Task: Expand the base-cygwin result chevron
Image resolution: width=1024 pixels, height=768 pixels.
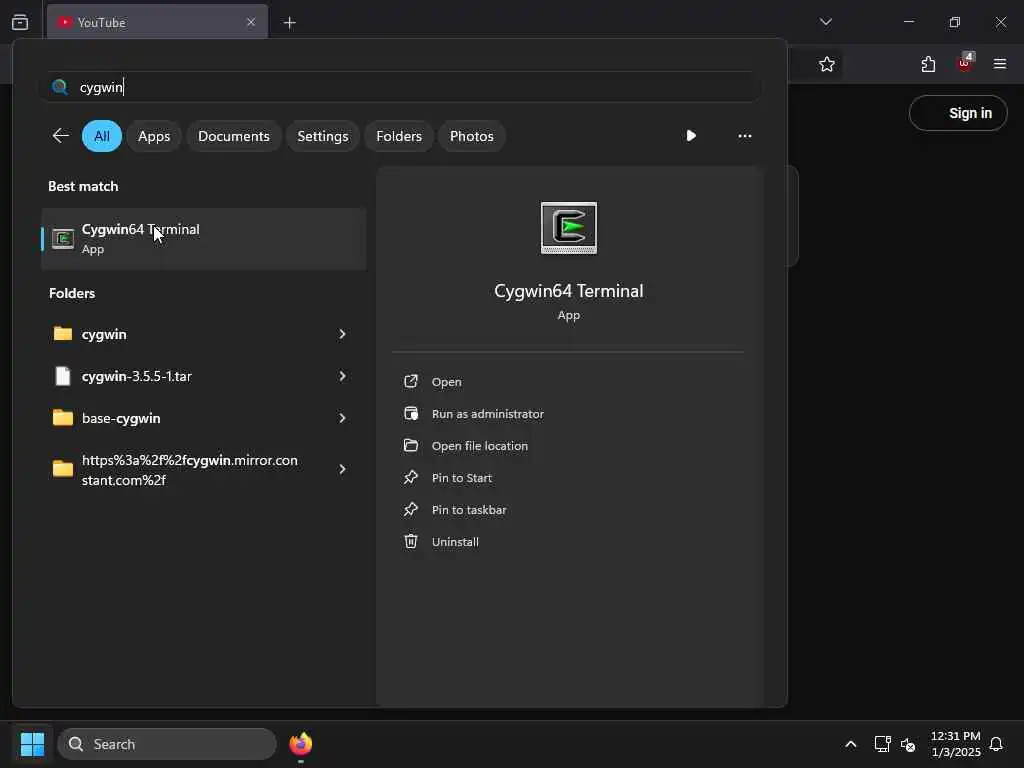Action: click(x=342, y=418)
